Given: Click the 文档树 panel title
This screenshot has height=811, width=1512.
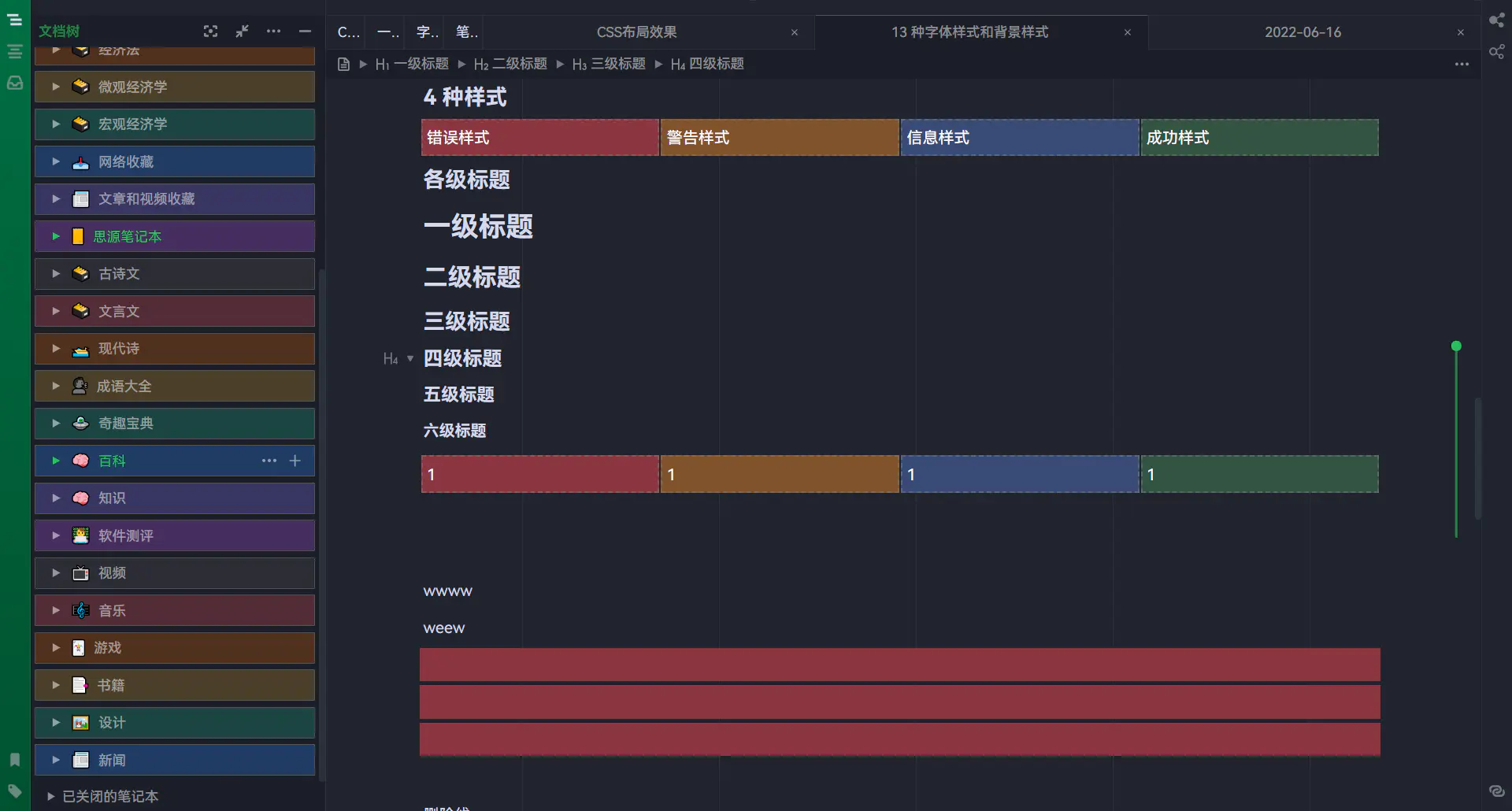Looking at the screenshot, I should pyautogui.click(x=59, y=31).
